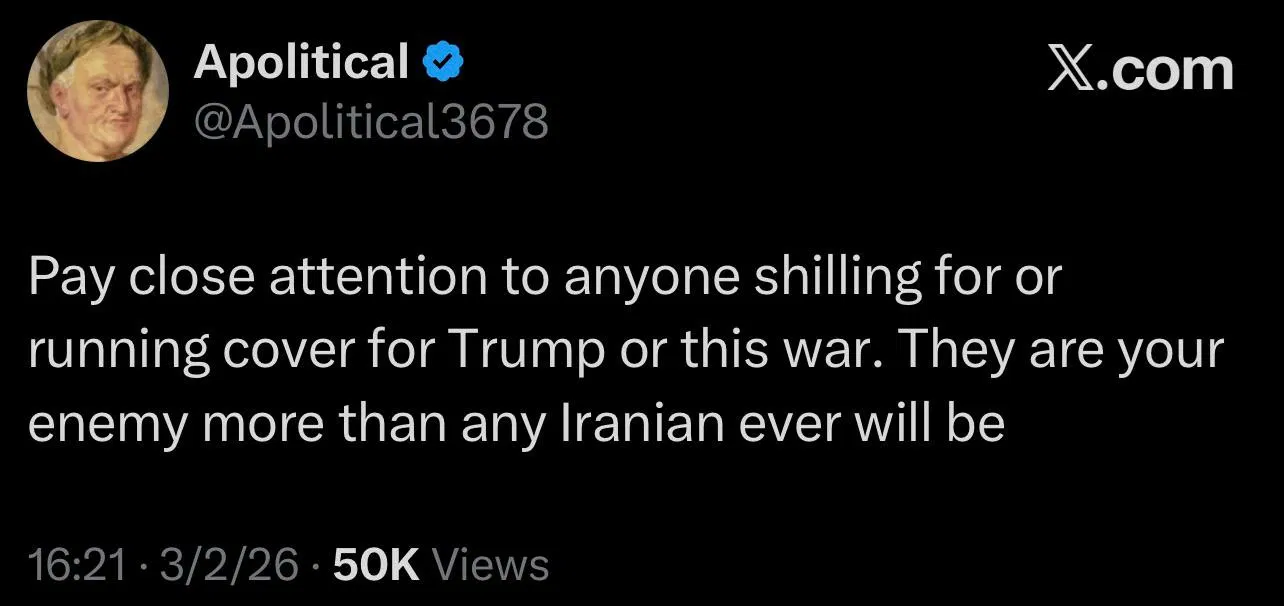This screenshot has height=606, width=1284.
Task: Click the 16:21 post time
Action: [78, 565]
